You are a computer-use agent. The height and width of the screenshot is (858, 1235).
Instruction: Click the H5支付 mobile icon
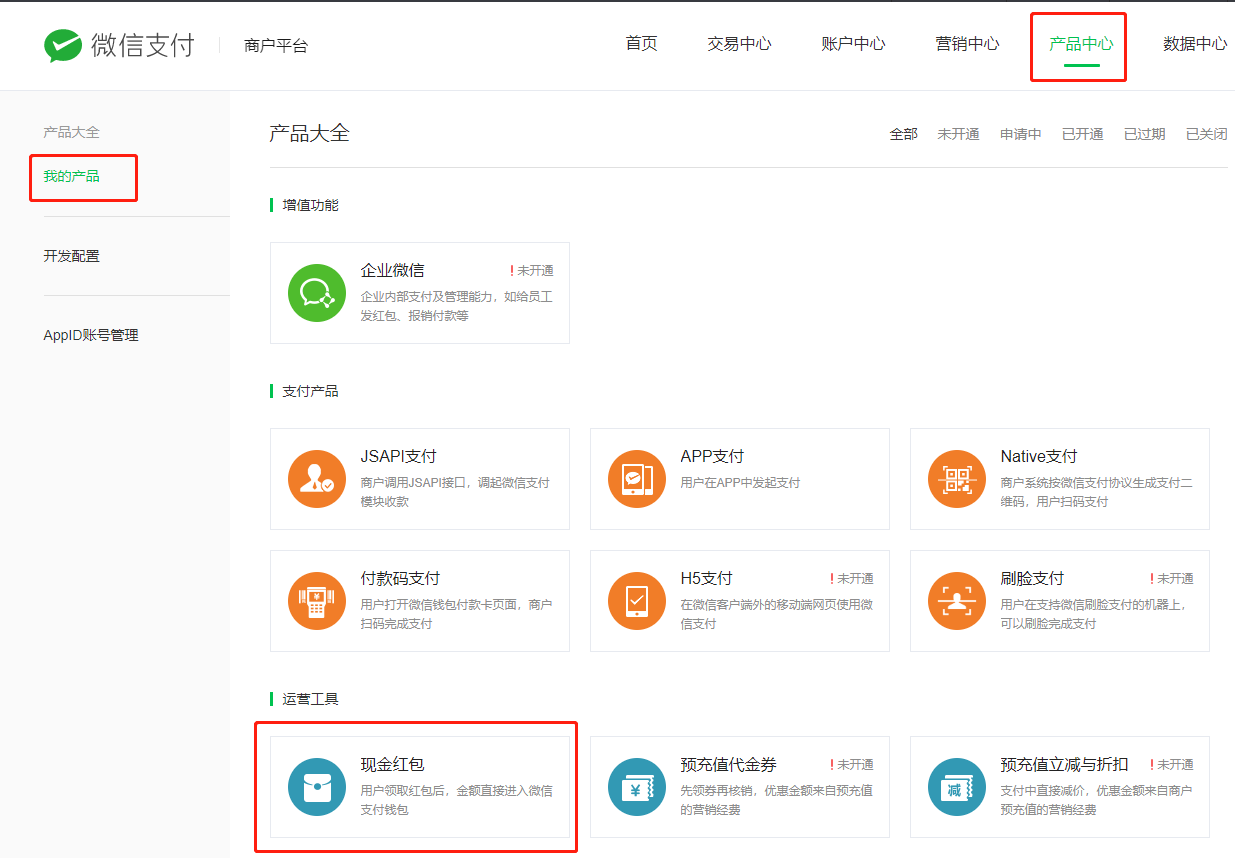click(x=637, y=601)
